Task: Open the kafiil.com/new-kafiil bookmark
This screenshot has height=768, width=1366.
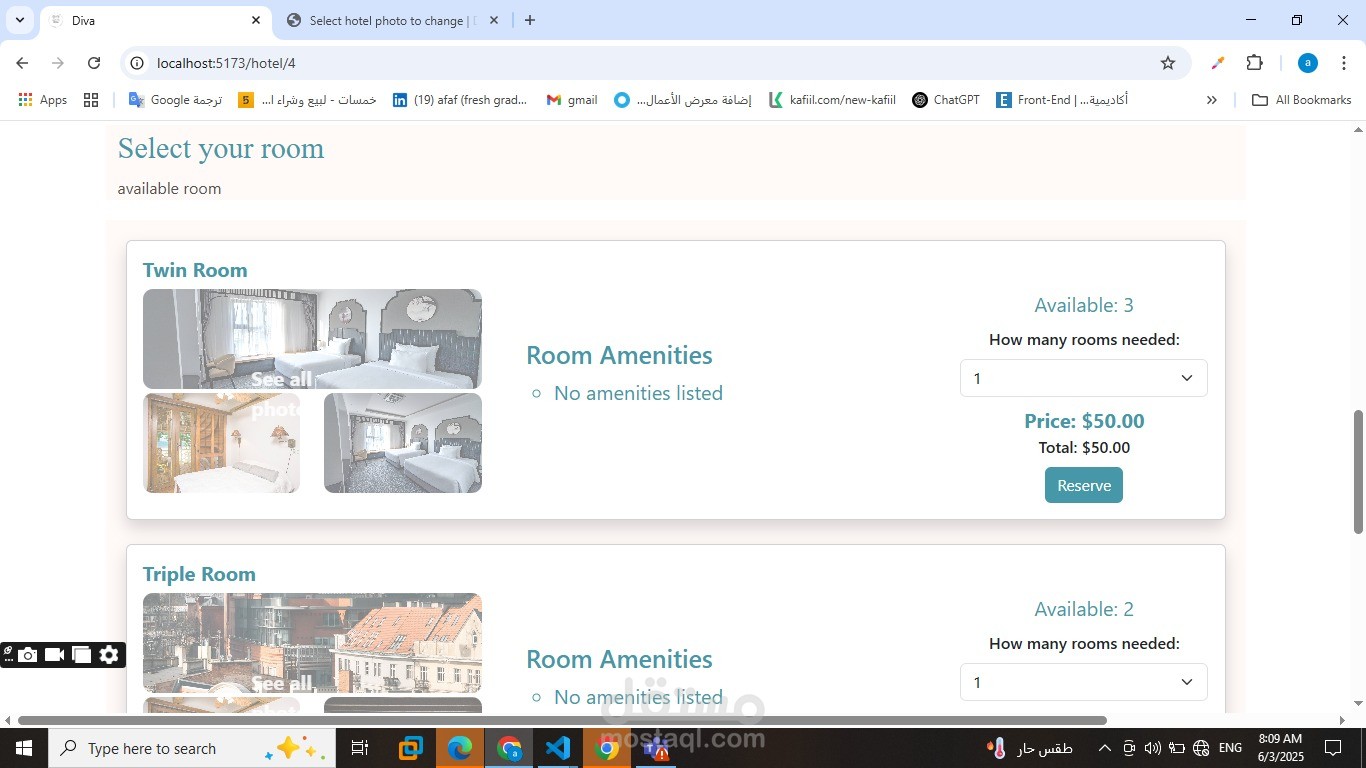Action: (x=832, y=100)
